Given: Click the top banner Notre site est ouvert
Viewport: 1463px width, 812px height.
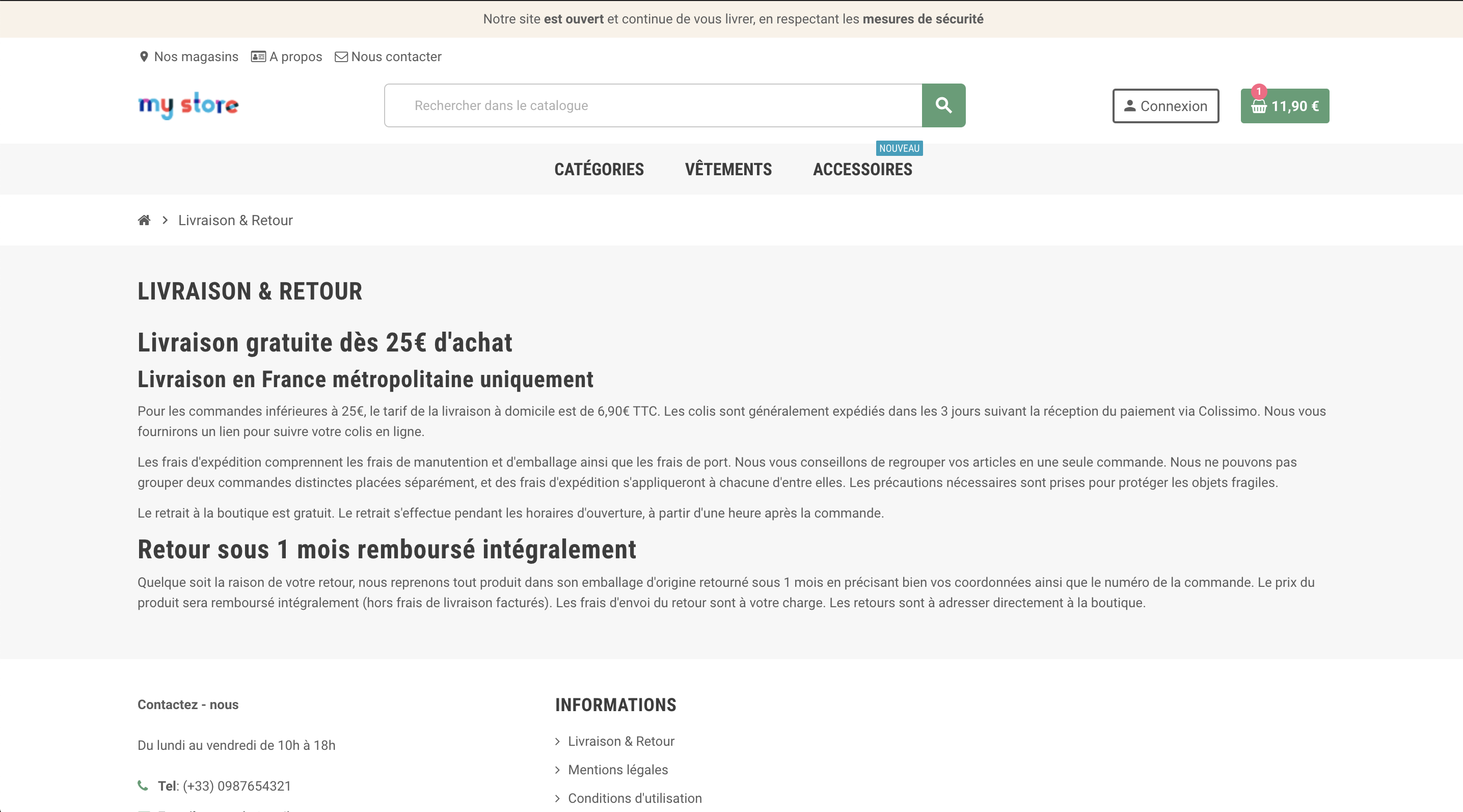Looking at the screenshot, I should pos(733,19).
